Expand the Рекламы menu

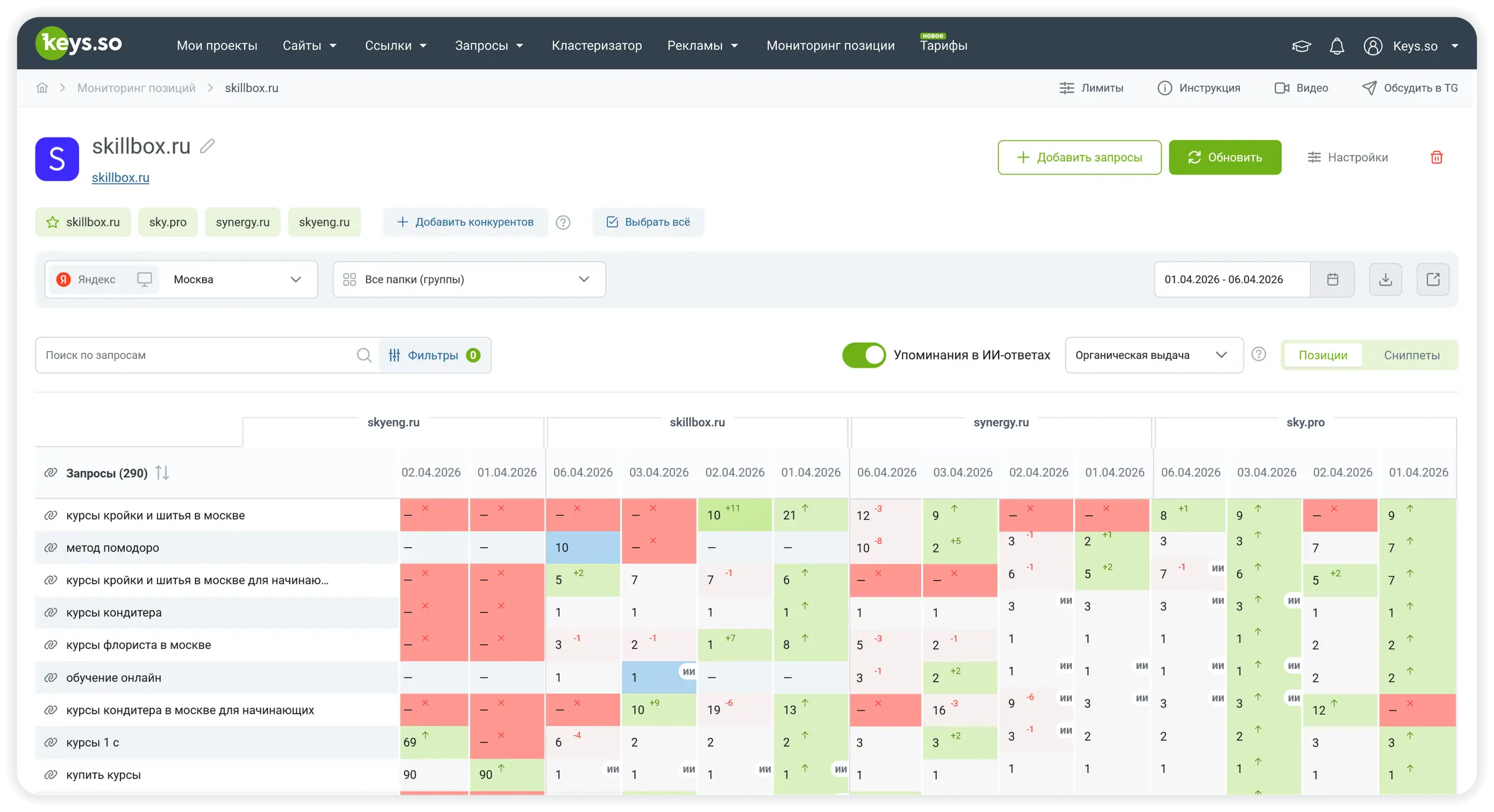[703, 45]
